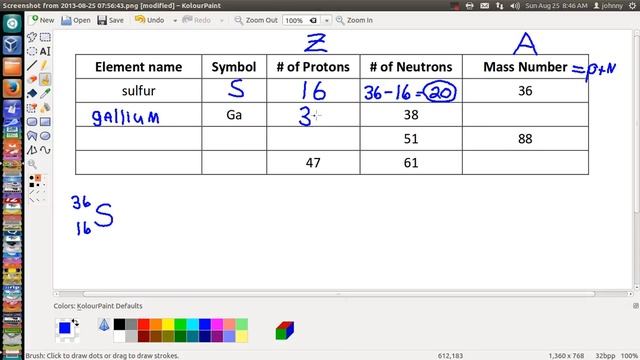
Task: Select the Ellipse shape tool
Action: click(45, 136)
